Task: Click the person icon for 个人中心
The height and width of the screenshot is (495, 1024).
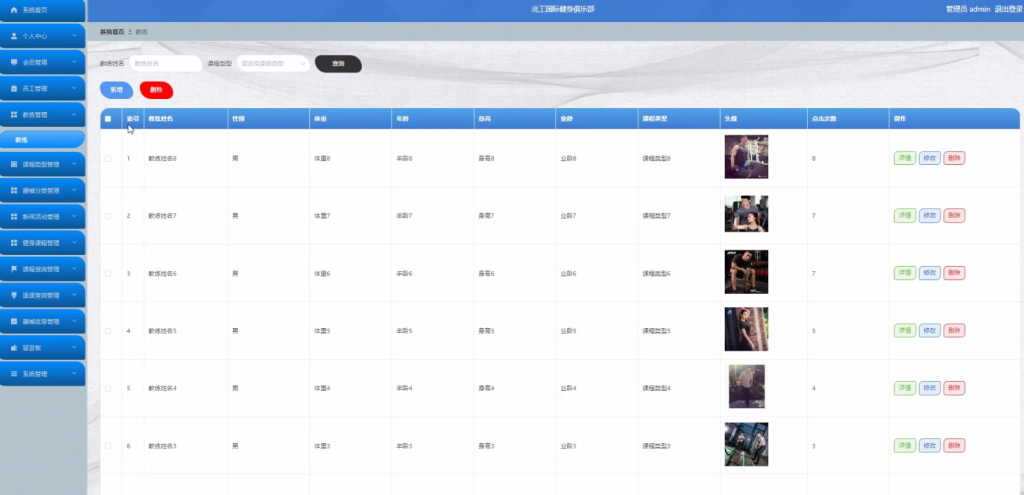Action: click(14, 36)
